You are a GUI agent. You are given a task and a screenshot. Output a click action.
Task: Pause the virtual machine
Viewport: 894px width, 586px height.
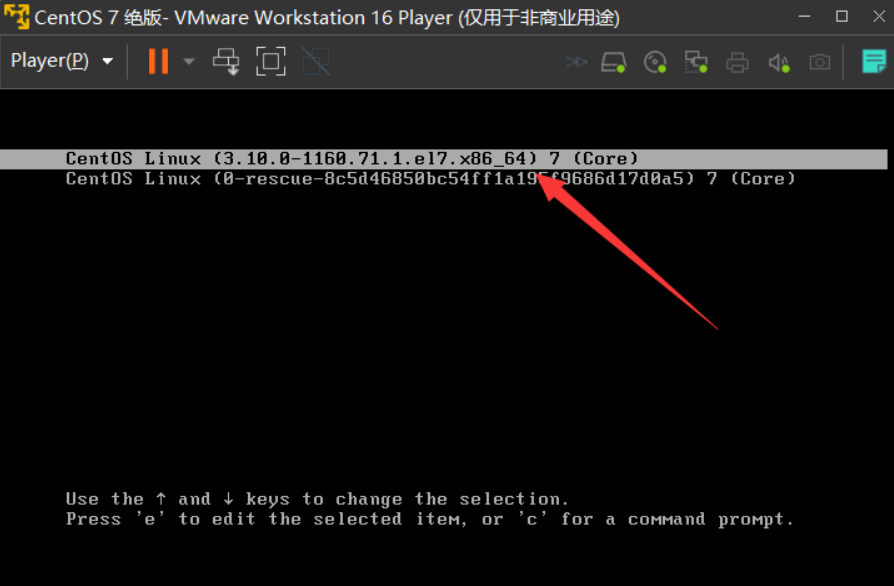(159, 61)
